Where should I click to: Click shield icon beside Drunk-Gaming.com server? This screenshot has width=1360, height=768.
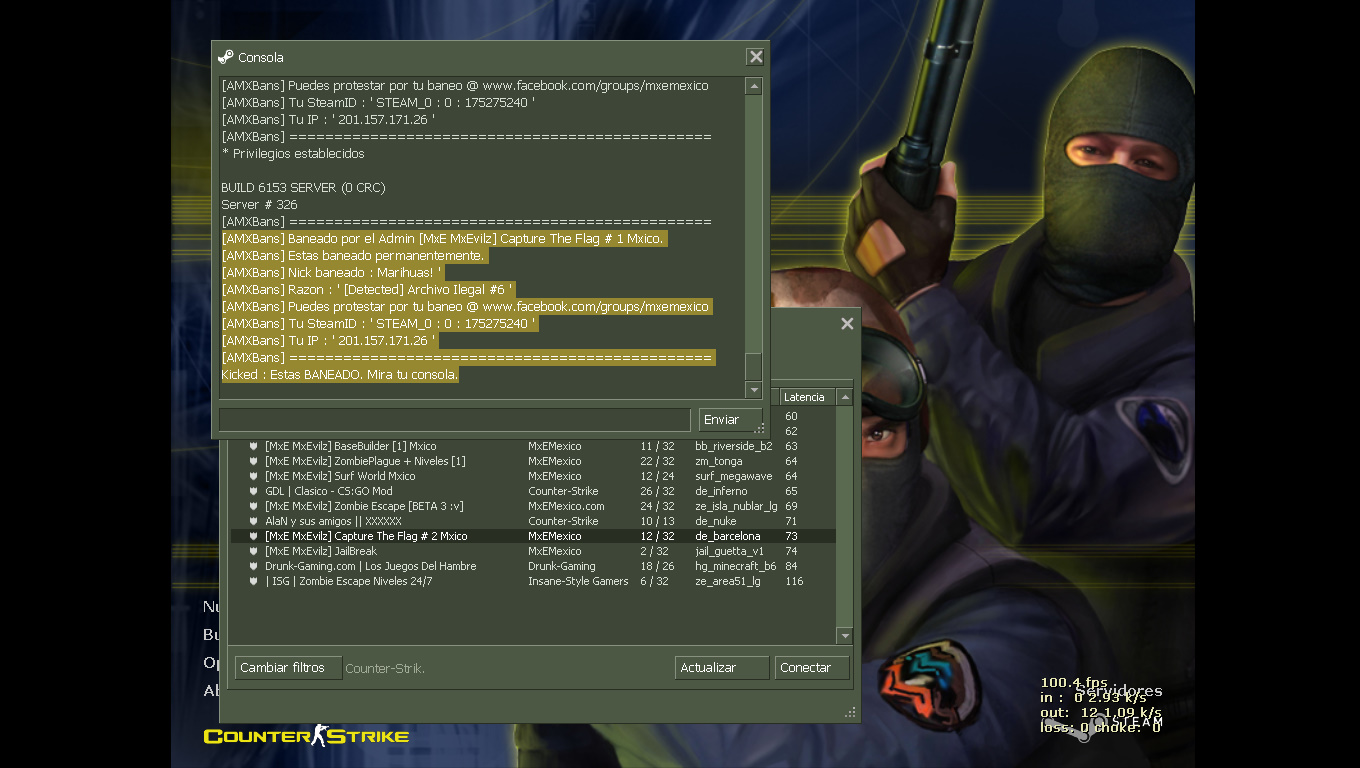(x=254, y=566)
